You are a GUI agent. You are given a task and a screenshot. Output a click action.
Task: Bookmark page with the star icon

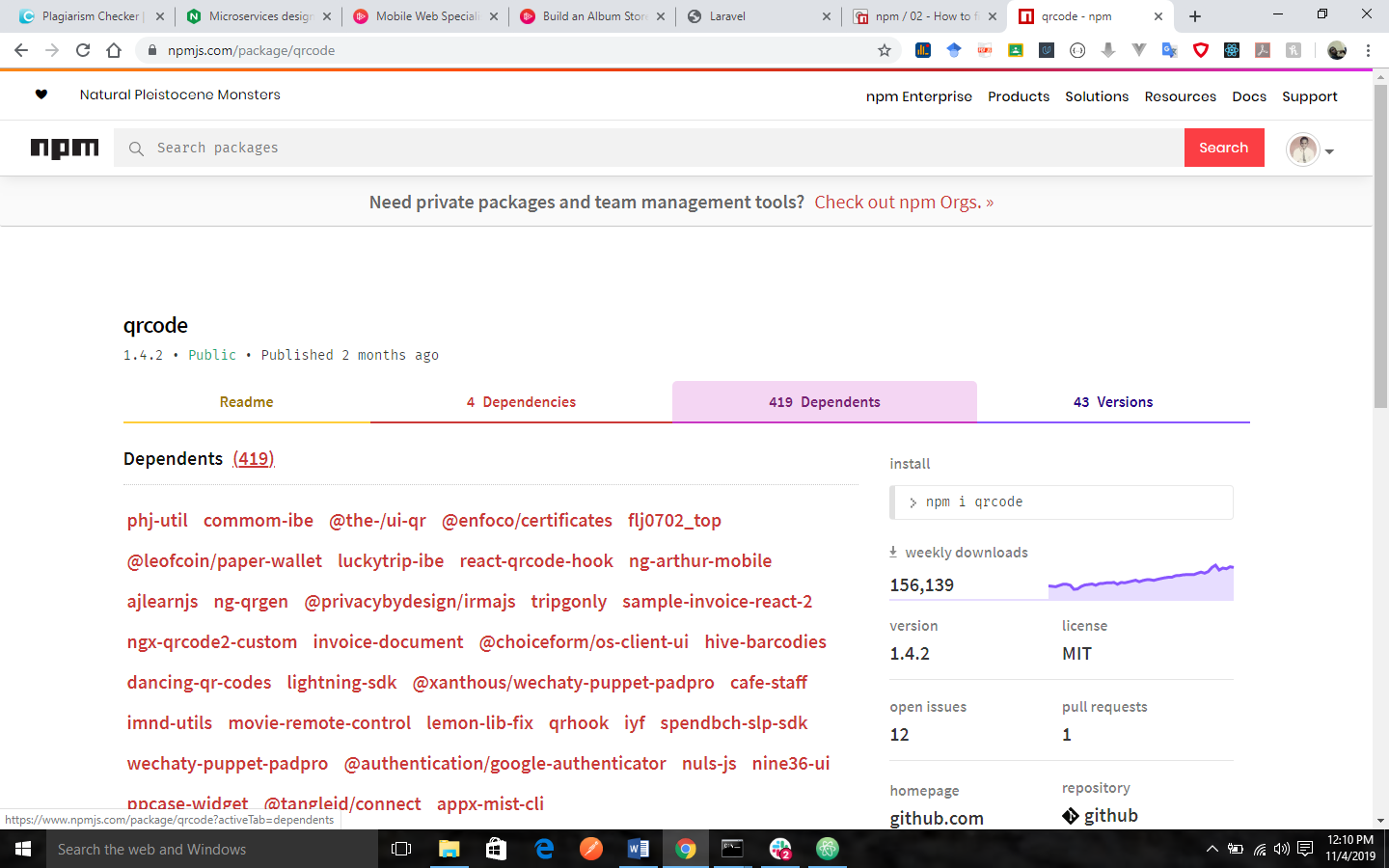885,50
